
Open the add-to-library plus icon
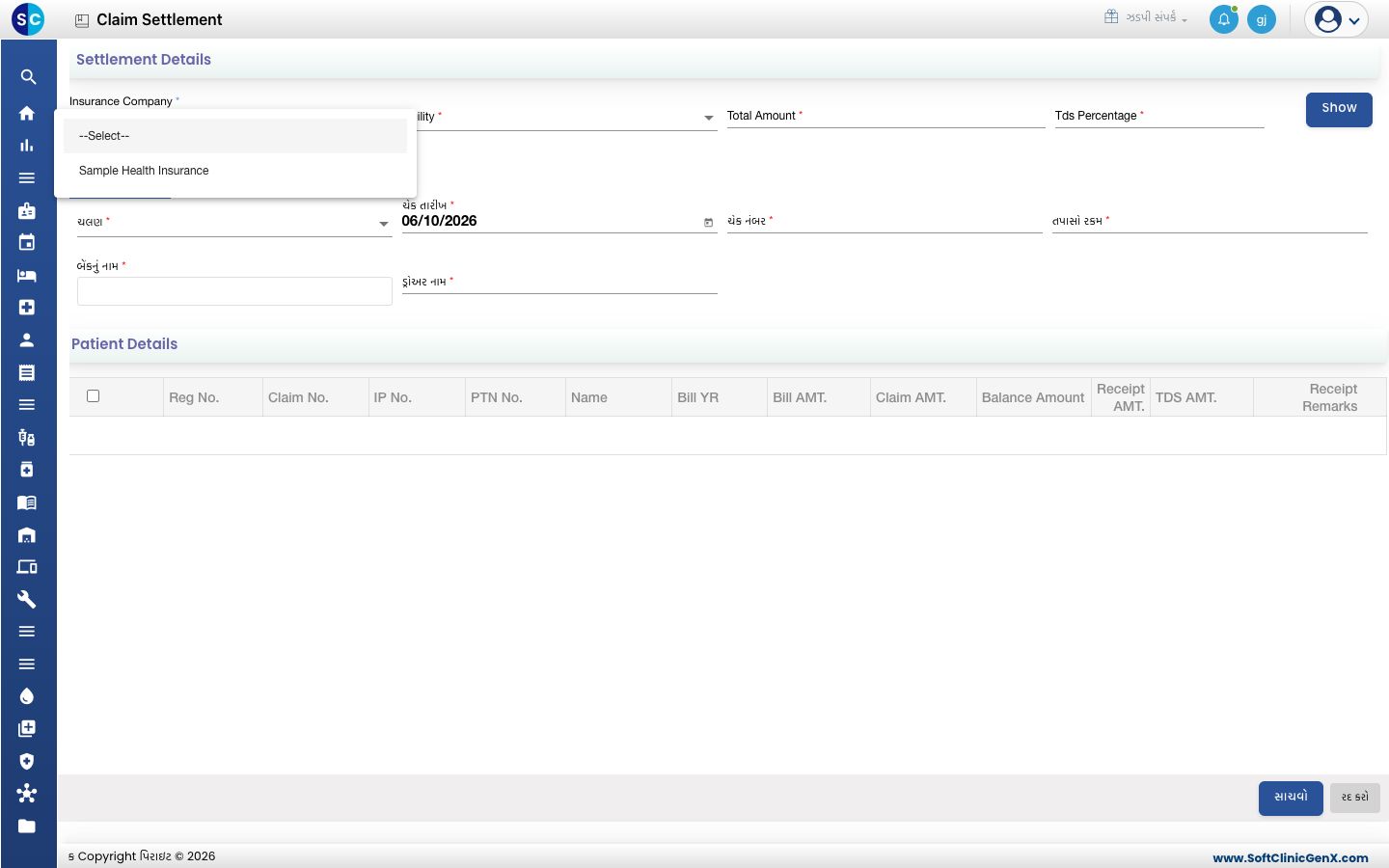click(27, 728)
